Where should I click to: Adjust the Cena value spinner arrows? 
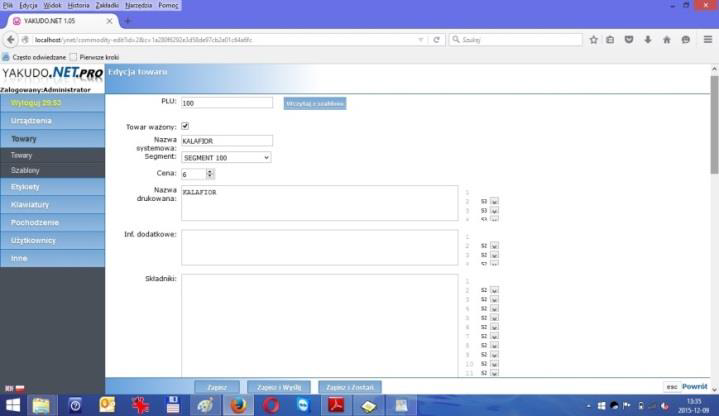click(x=211, y=174)
